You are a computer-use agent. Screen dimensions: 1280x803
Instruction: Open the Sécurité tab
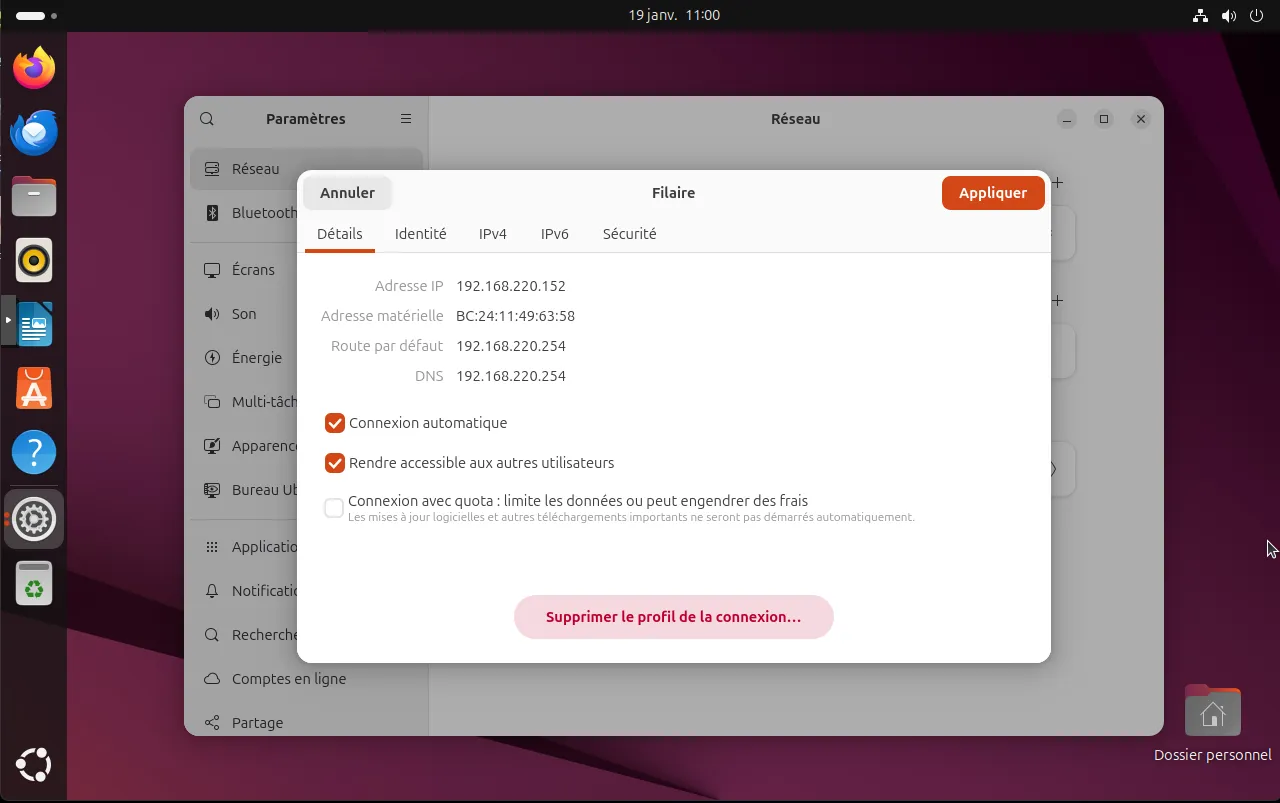click(x=629, y=234)
